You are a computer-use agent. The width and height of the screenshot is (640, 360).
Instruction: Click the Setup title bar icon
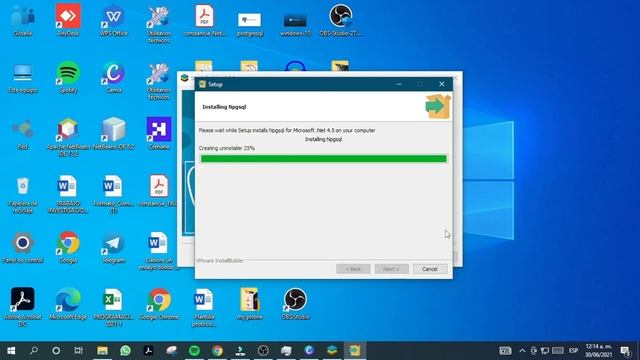point(202,84)
